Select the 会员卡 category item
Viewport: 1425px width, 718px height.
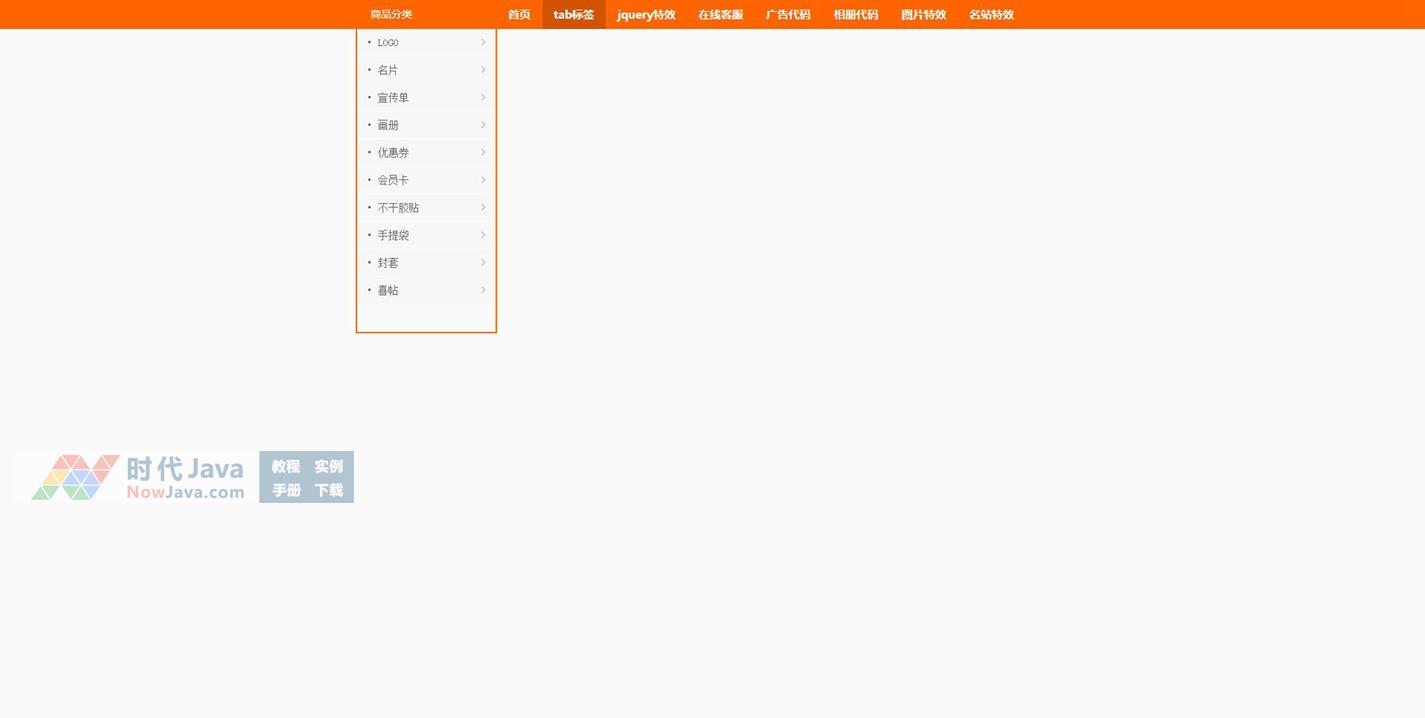point(393,180)
